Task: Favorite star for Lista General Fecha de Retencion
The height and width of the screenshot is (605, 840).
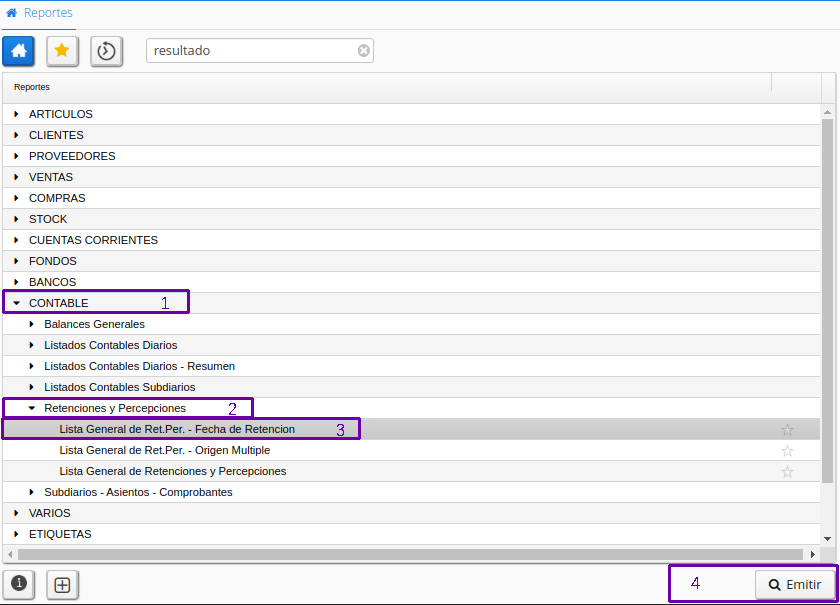Action: pos(787,429)
